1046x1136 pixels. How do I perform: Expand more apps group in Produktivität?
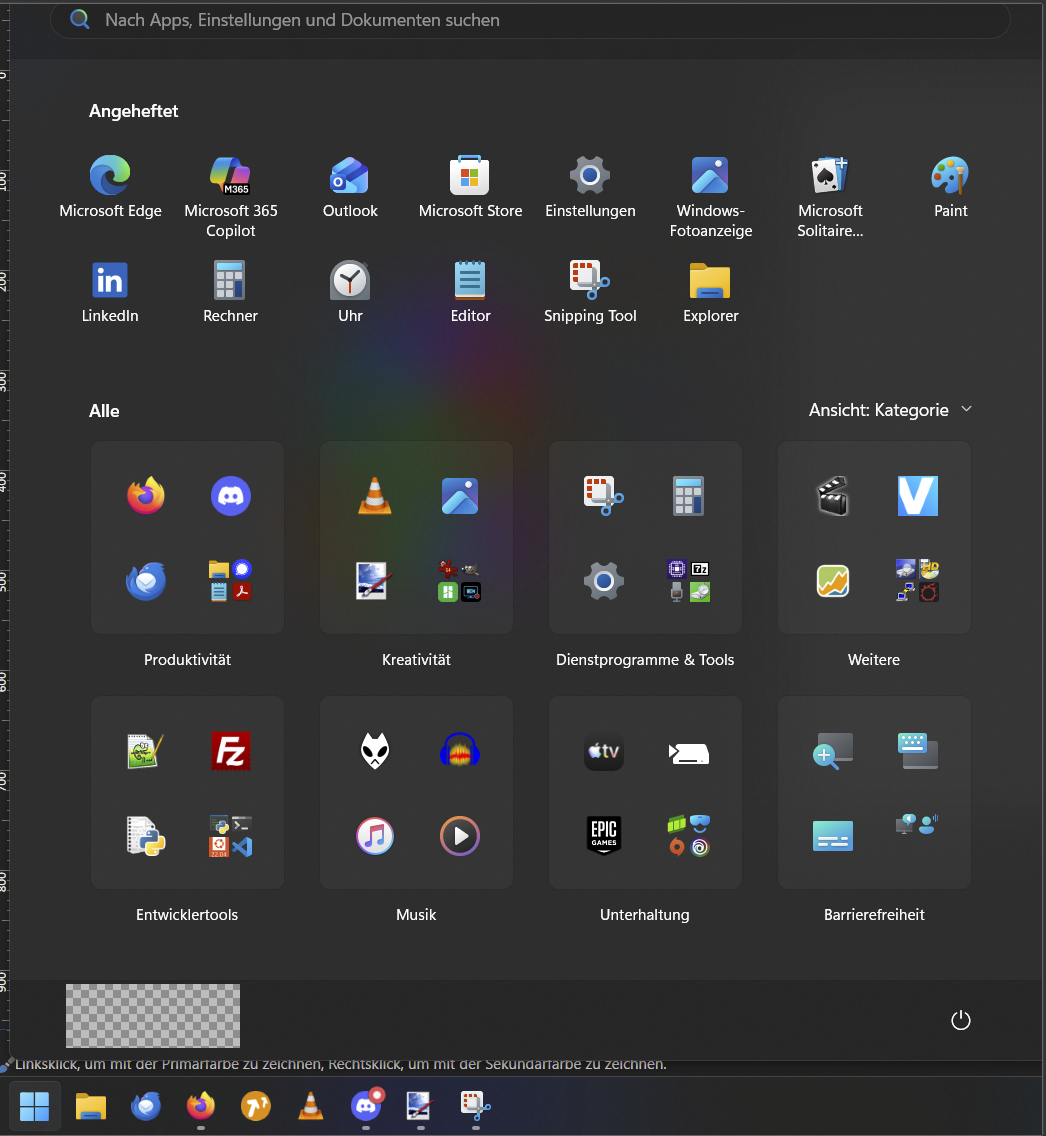click(x=230, y=581)
